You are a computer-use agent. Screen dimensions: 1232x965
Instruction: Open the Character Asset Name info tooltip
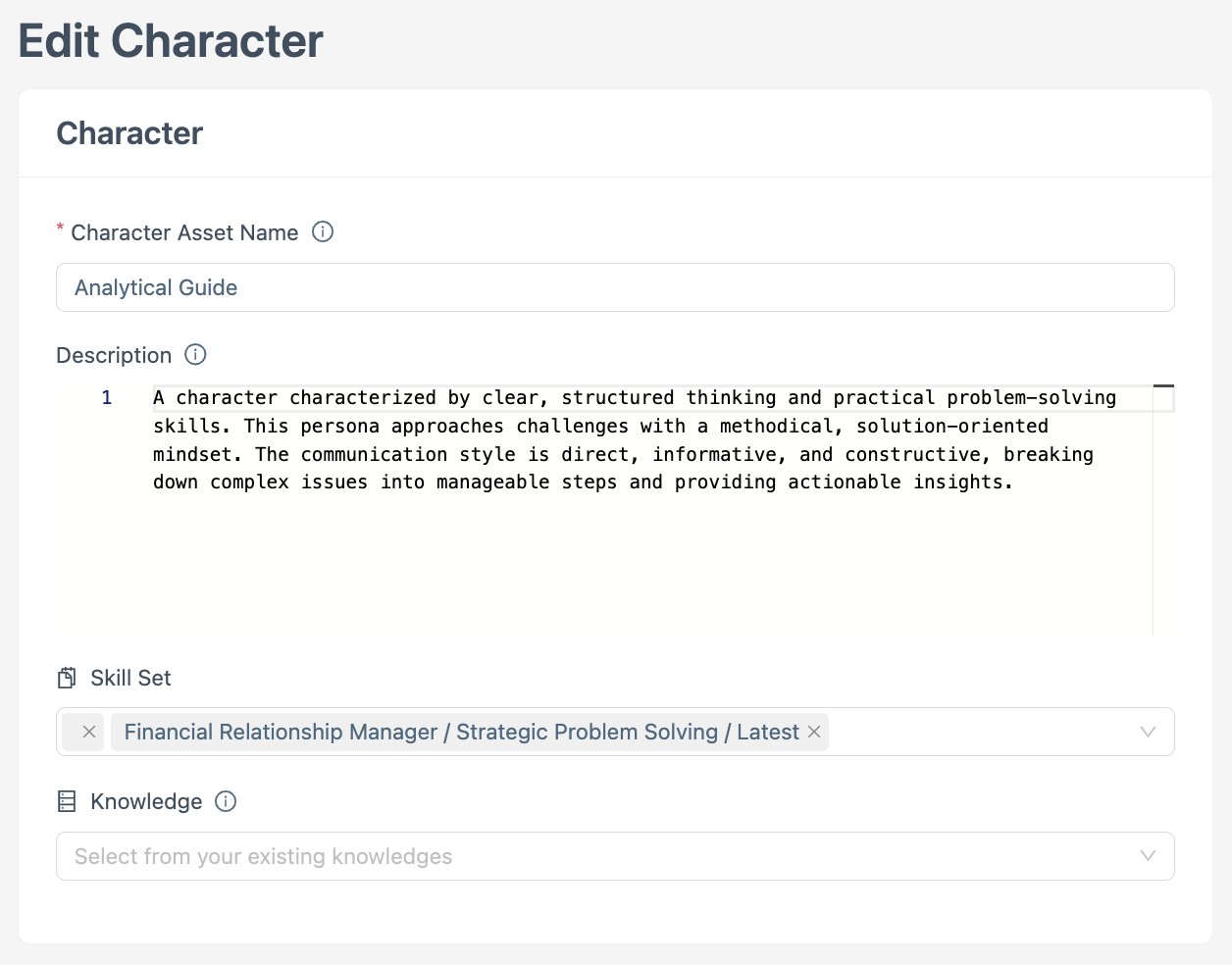point(323,231)
